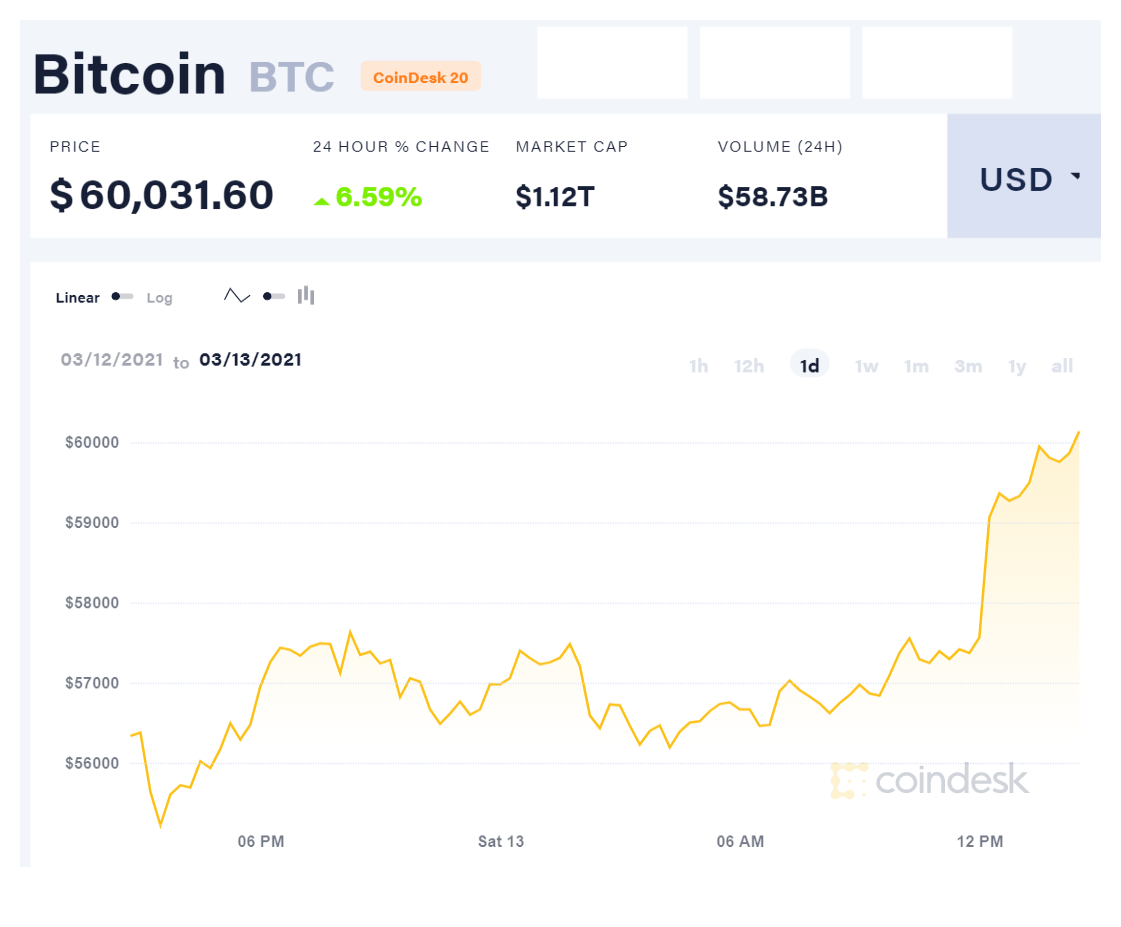
Task: Switch to the 1h time range
Action: (698, 366)
